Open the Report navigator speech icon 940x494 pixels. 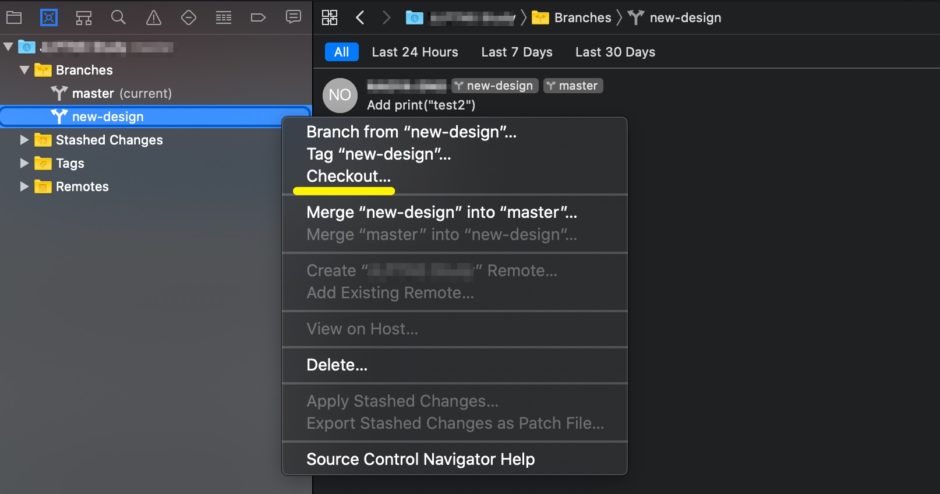pos(293,17)
